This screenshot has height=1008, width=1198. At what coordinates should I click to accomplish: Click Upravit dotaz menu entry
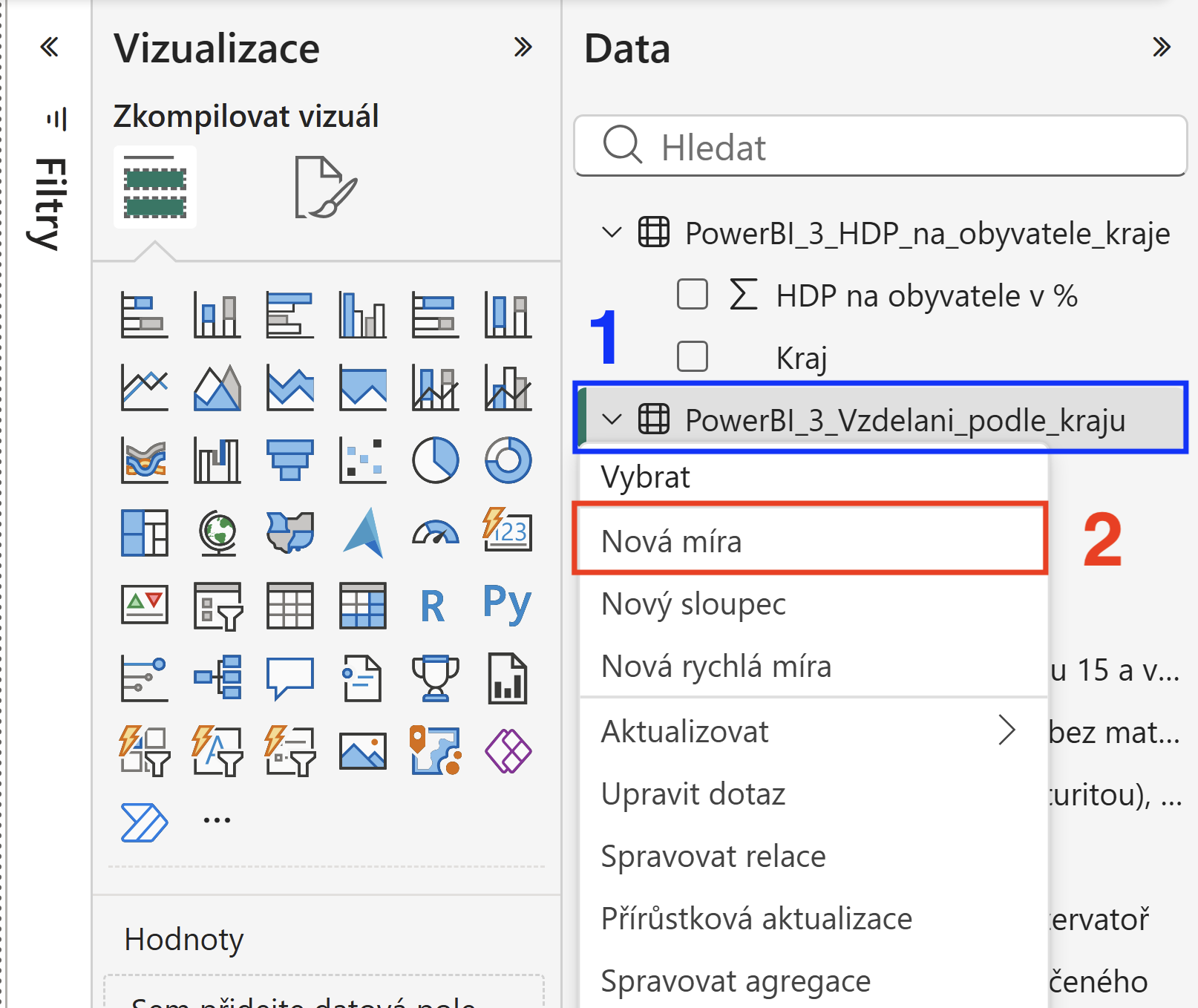click(813, 793)
